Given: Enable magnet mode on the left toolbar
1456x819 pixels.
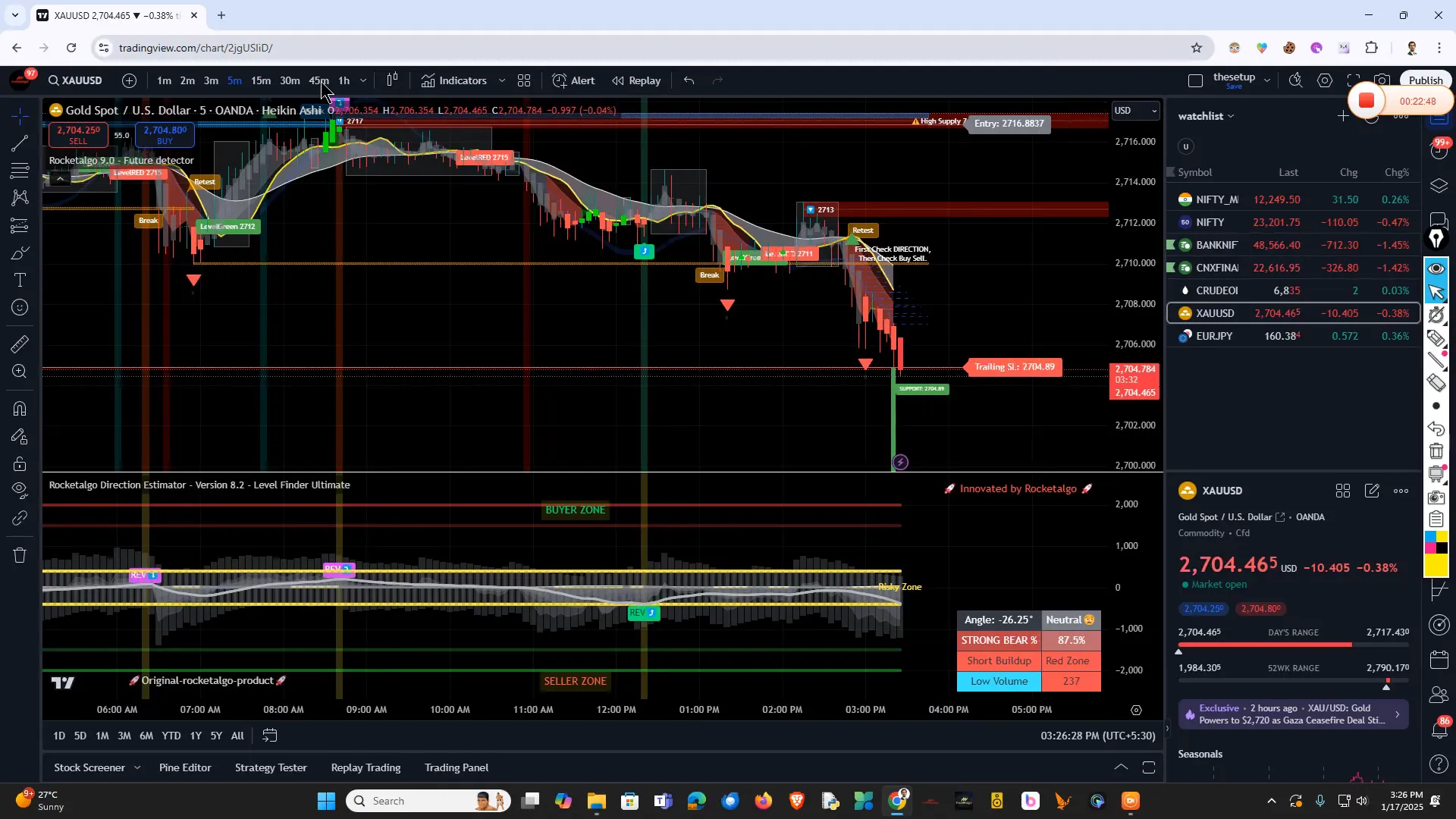Looking at the screenshot, I should (19, 409).
